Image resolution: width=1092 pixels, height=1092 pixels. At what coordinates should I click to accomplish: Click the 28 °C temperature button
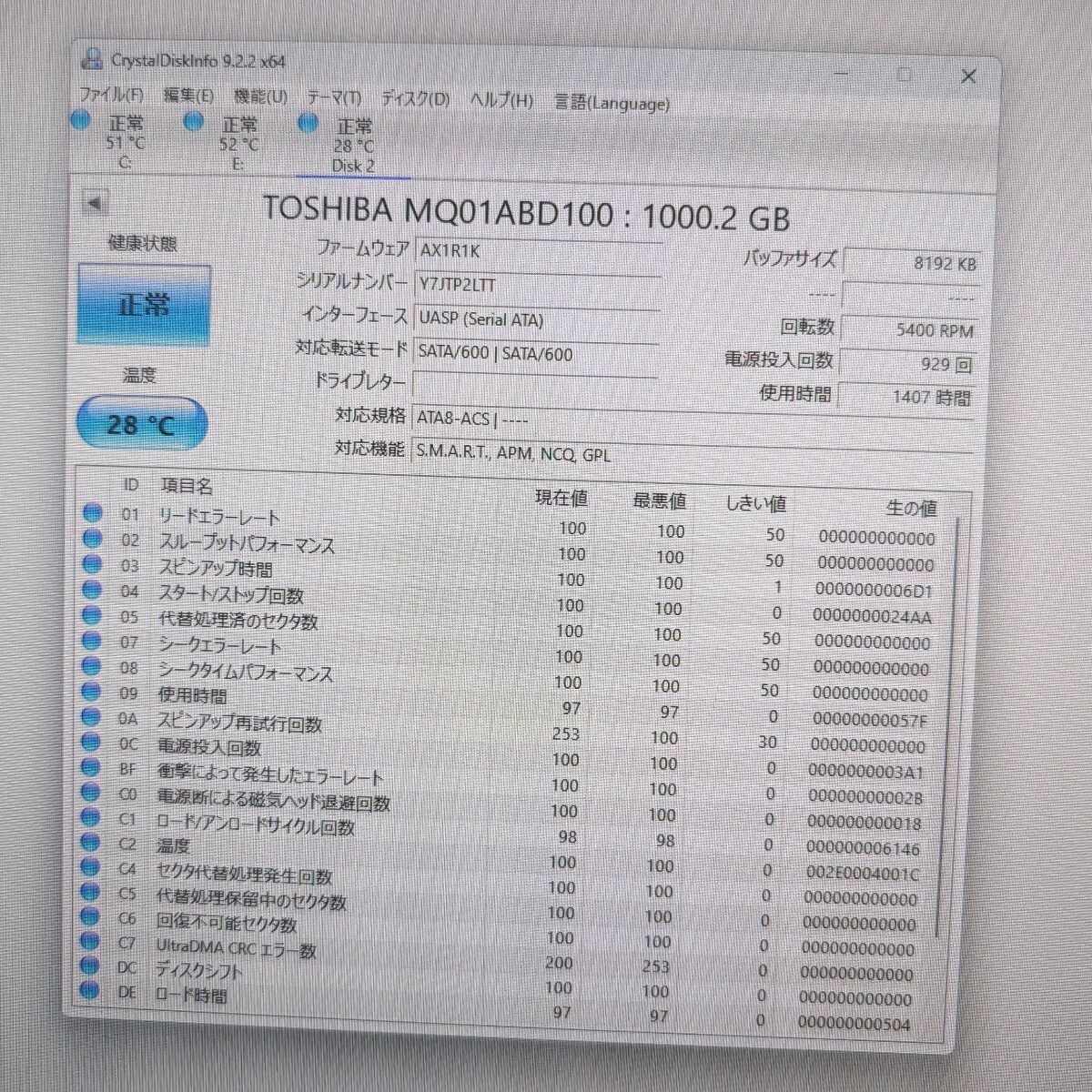pos(141,424)
